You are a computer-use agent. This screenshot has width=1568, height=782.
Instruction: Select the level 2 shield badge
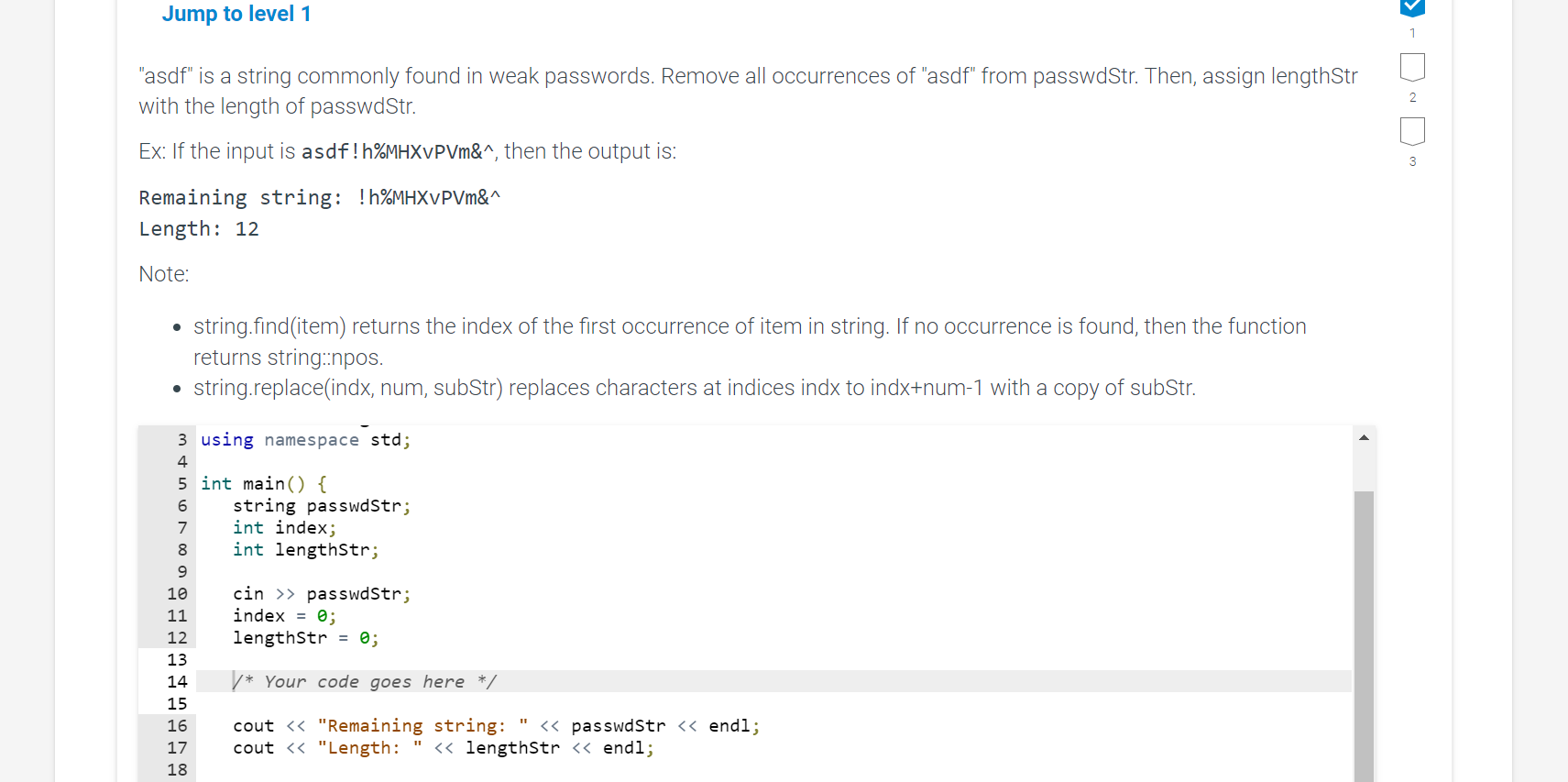coord(1412,66)
